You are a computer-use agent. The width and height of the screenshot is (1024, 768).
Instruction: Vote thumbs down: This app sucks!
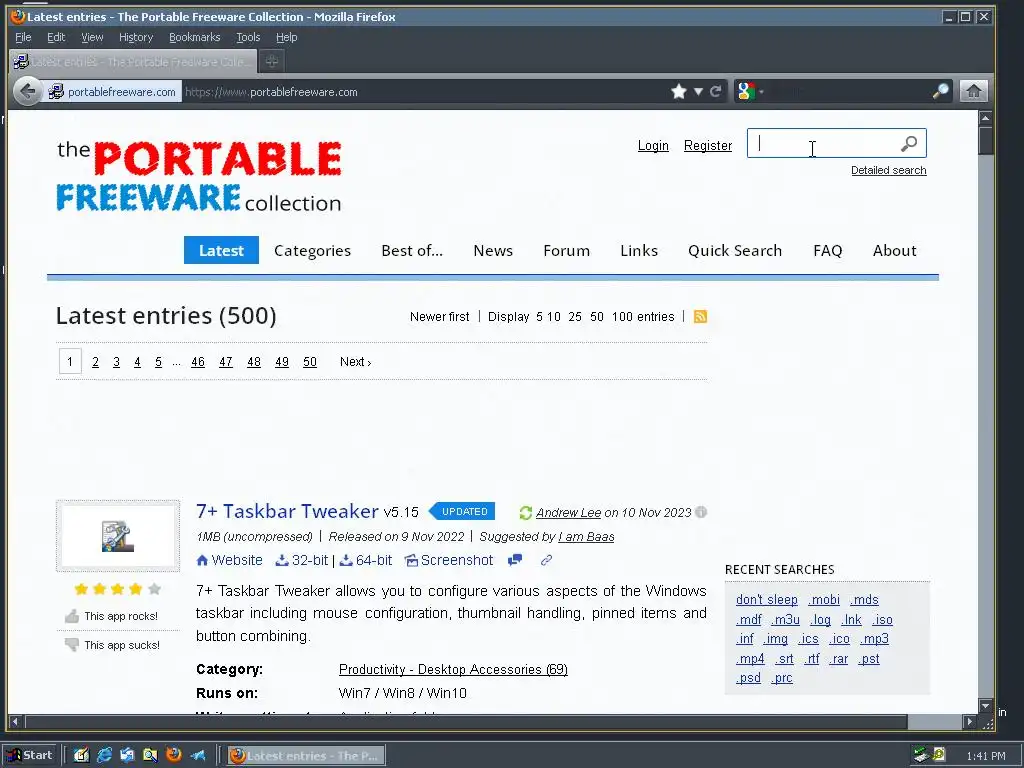pos(112,645)
